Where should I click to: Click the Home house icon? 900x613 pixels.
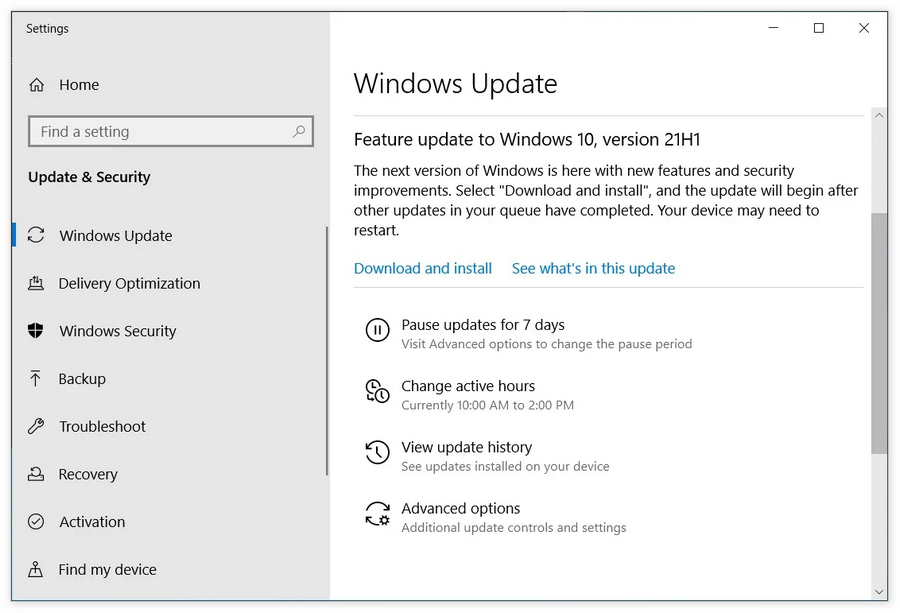coord(37,85)
